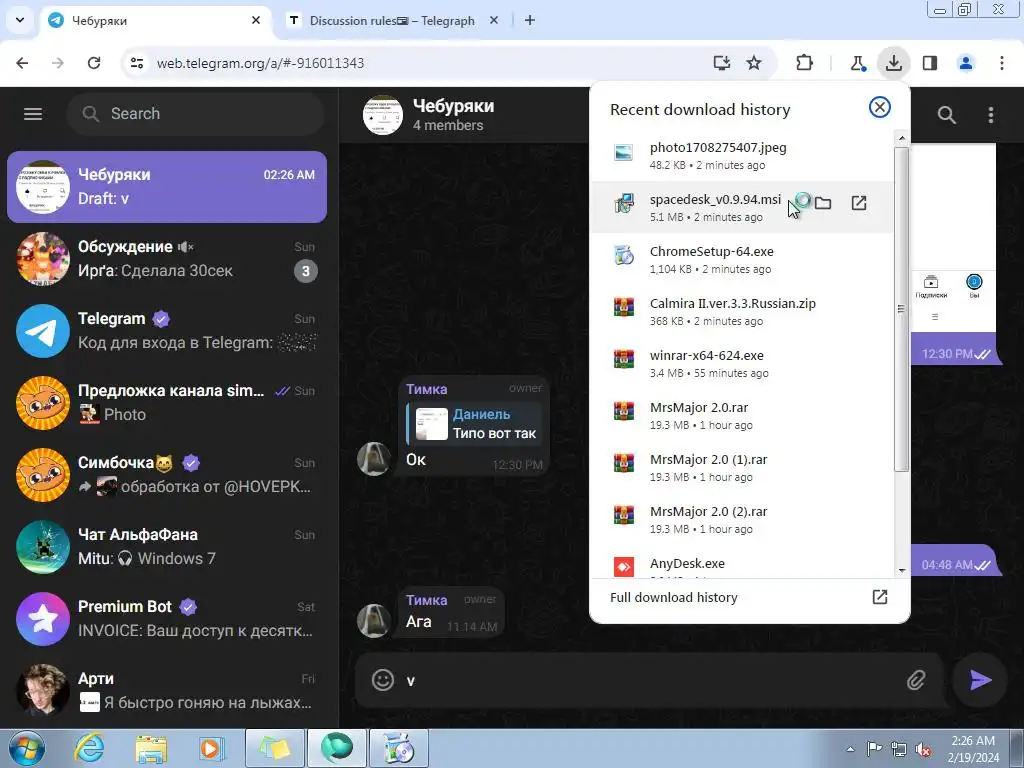Open Чебуряки chat in list
This screenshot has width=1024, height=768.
[167, 187]
